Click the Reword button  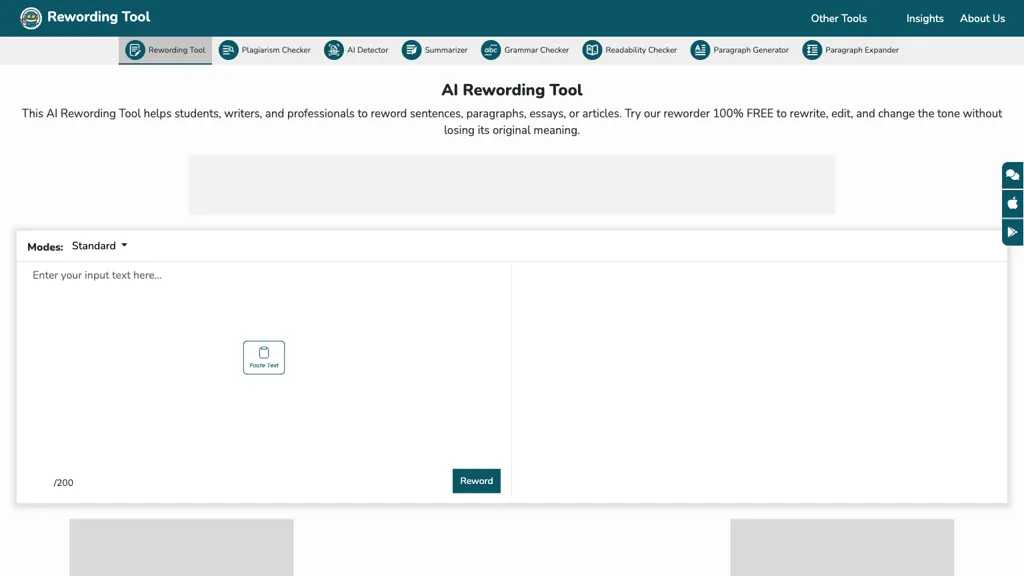click(476, 480)
